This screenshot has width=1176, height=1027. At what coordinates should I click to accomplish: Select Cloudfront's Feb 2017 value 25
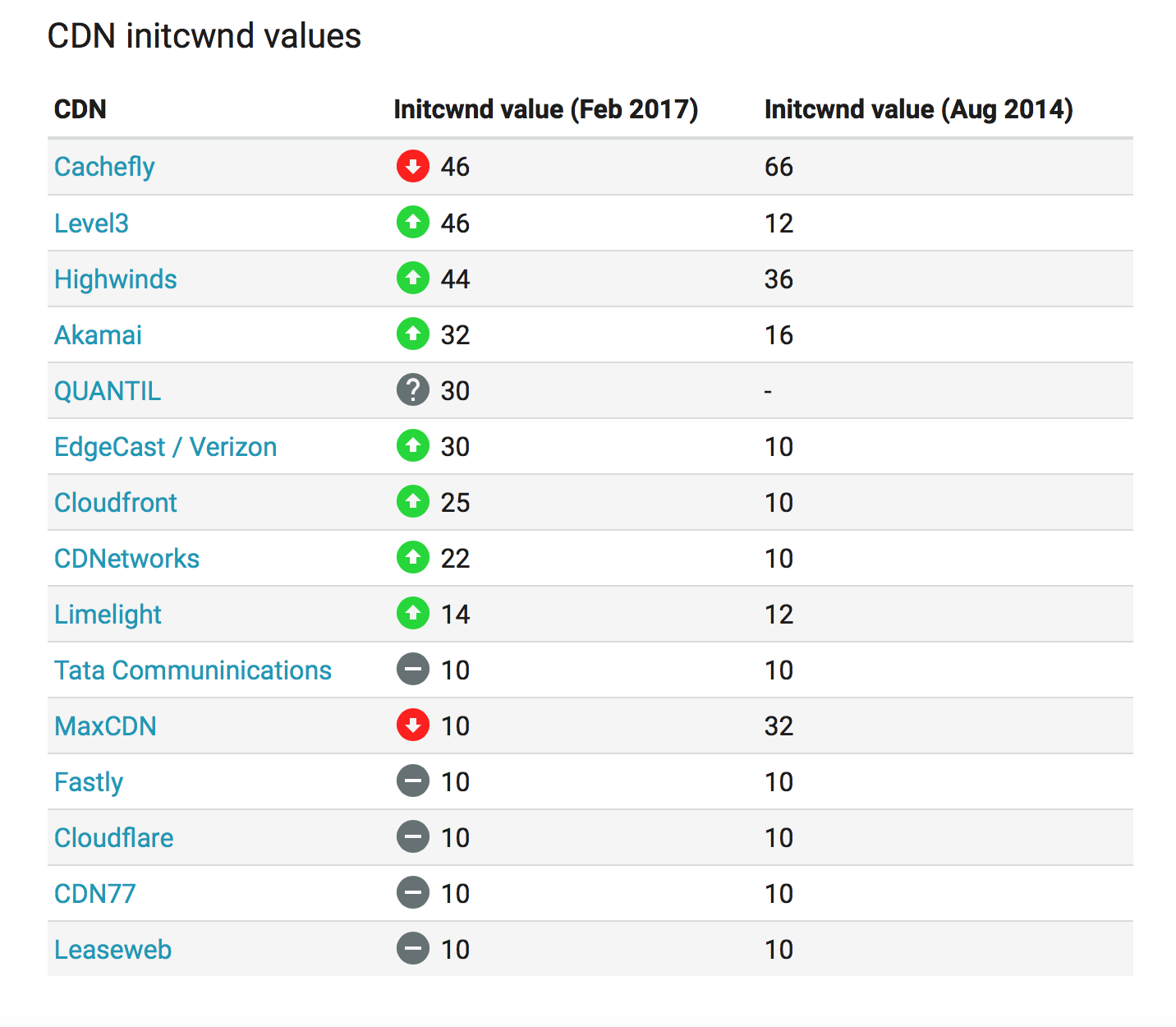pyautogui.click(x=455, y=503)
